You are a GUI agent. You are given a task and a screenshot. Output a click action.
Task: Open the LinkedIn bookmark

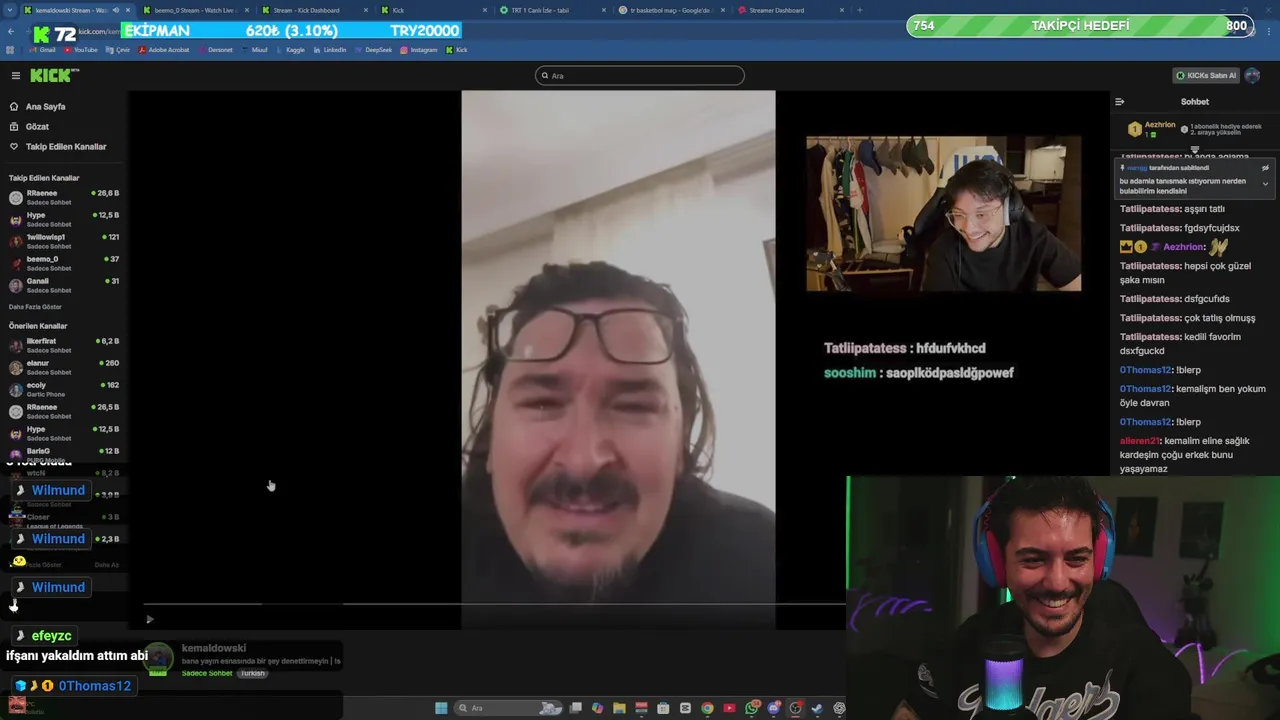tap(330, 50)
